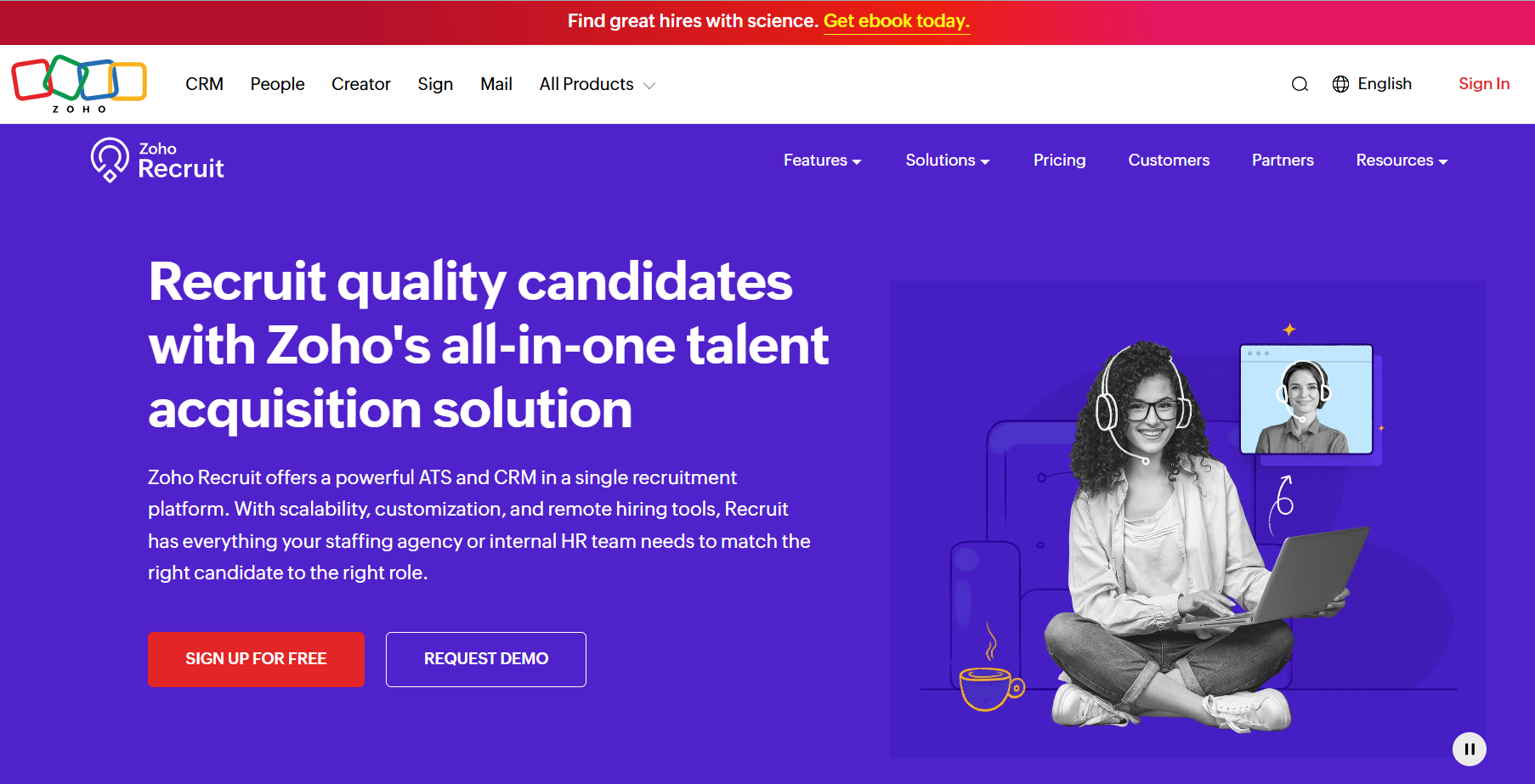
Task: View the Customers page
Action: click(1169, 160)
